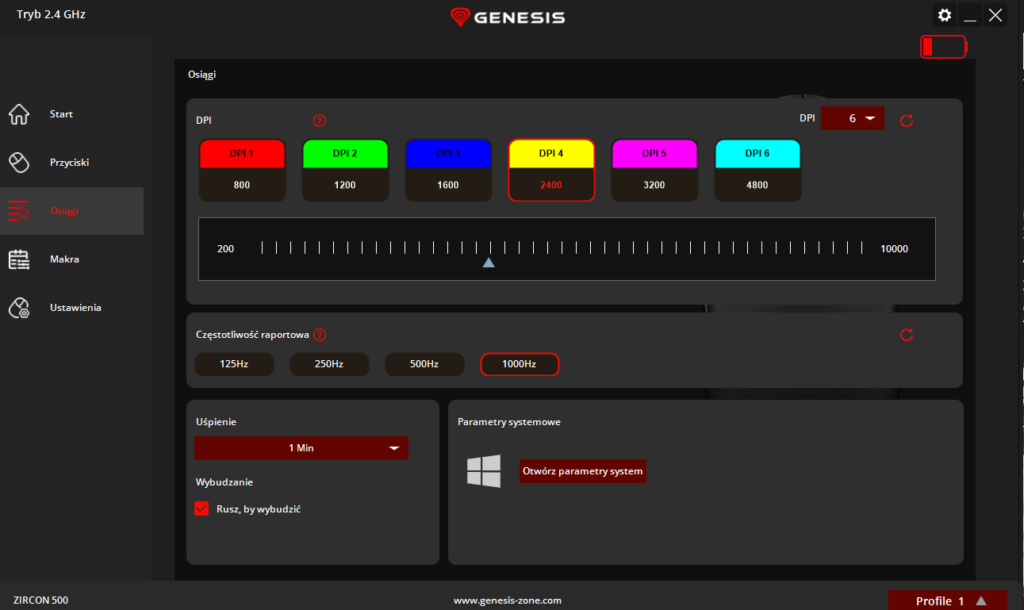
Task: Click the DPI help question mark icon
Action: [319, 119]
